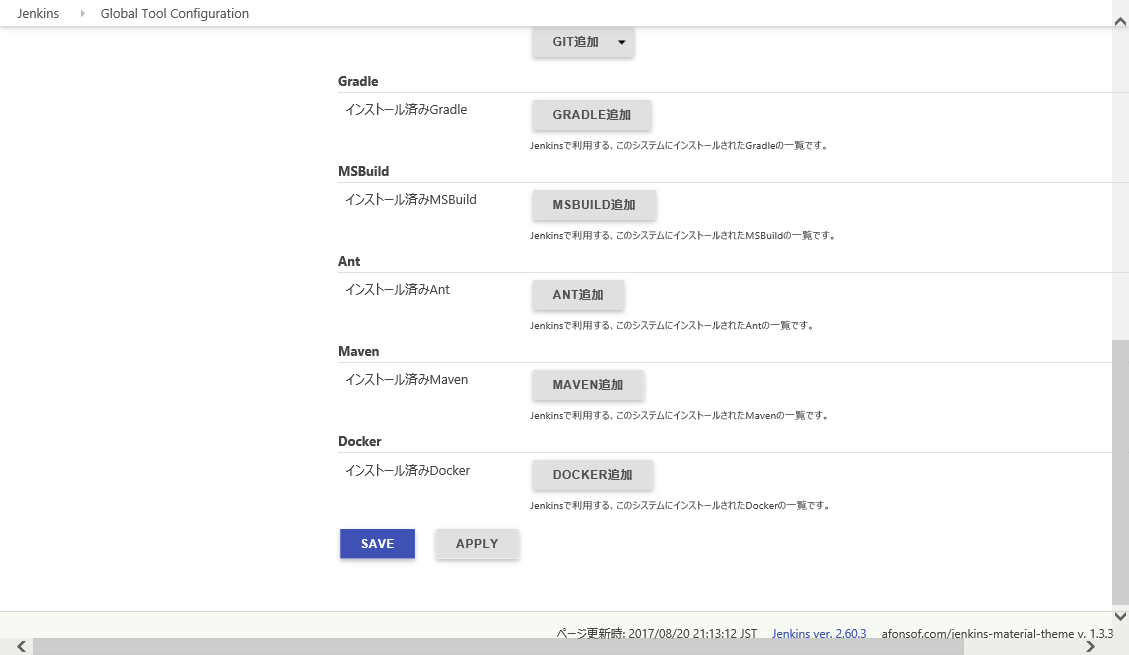Click the Antの一覧です description text
The image size is (1129, 655).
673,325
